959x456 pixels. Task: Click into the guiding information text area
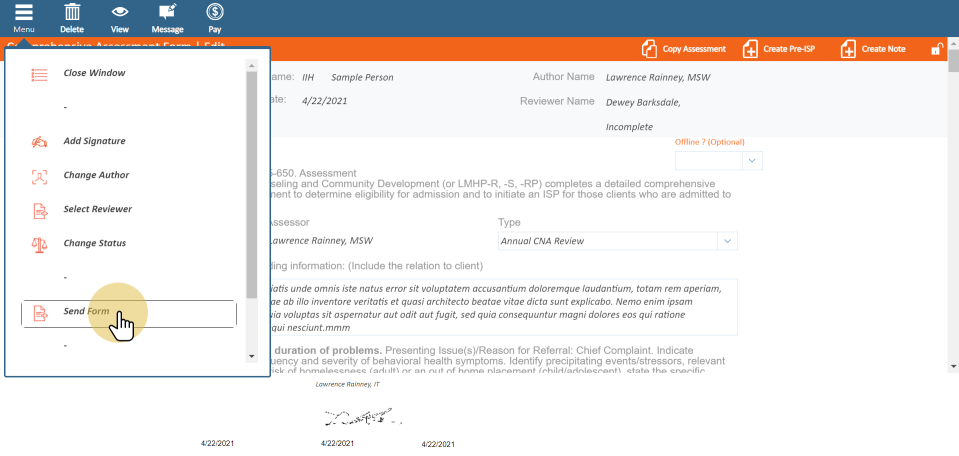pos(500,307)
